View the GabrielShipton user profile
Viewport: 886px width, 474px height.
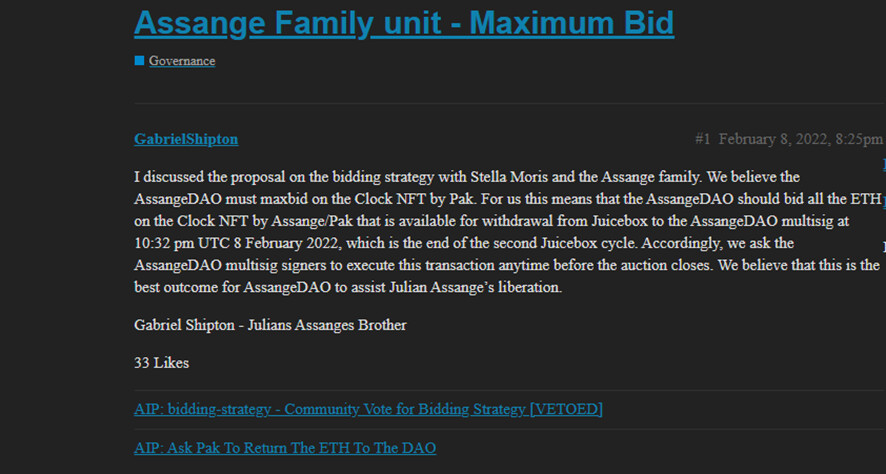tap(186, 139)
